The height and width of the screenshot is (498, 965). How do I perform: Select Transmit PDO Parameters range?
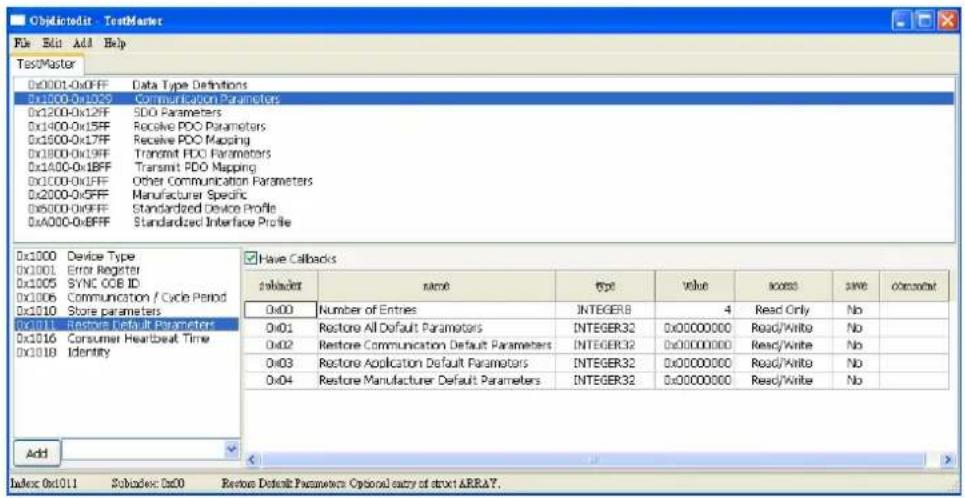483,153
